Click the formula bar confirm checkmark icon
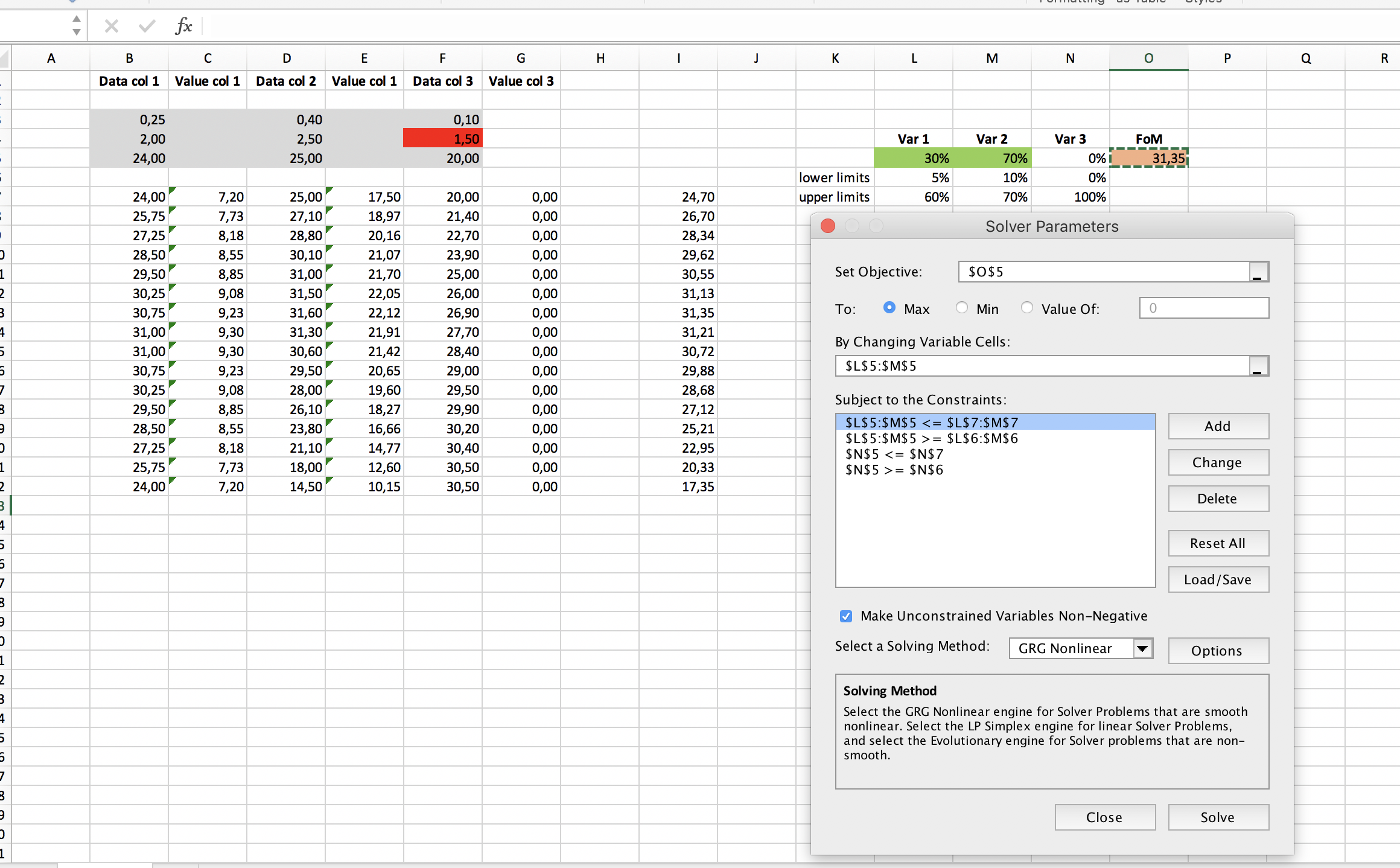 coord(147,26)
